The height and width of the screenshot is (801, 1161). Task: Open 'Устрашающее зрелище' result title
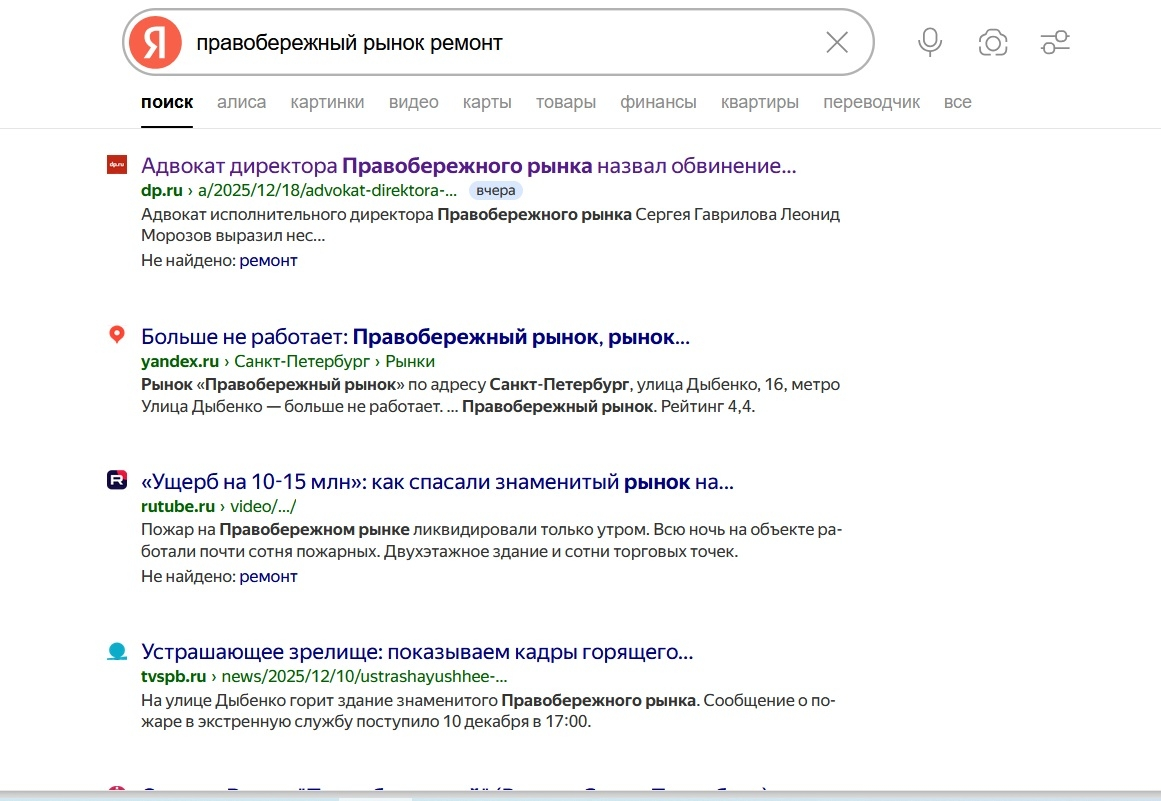coord(417,652)
